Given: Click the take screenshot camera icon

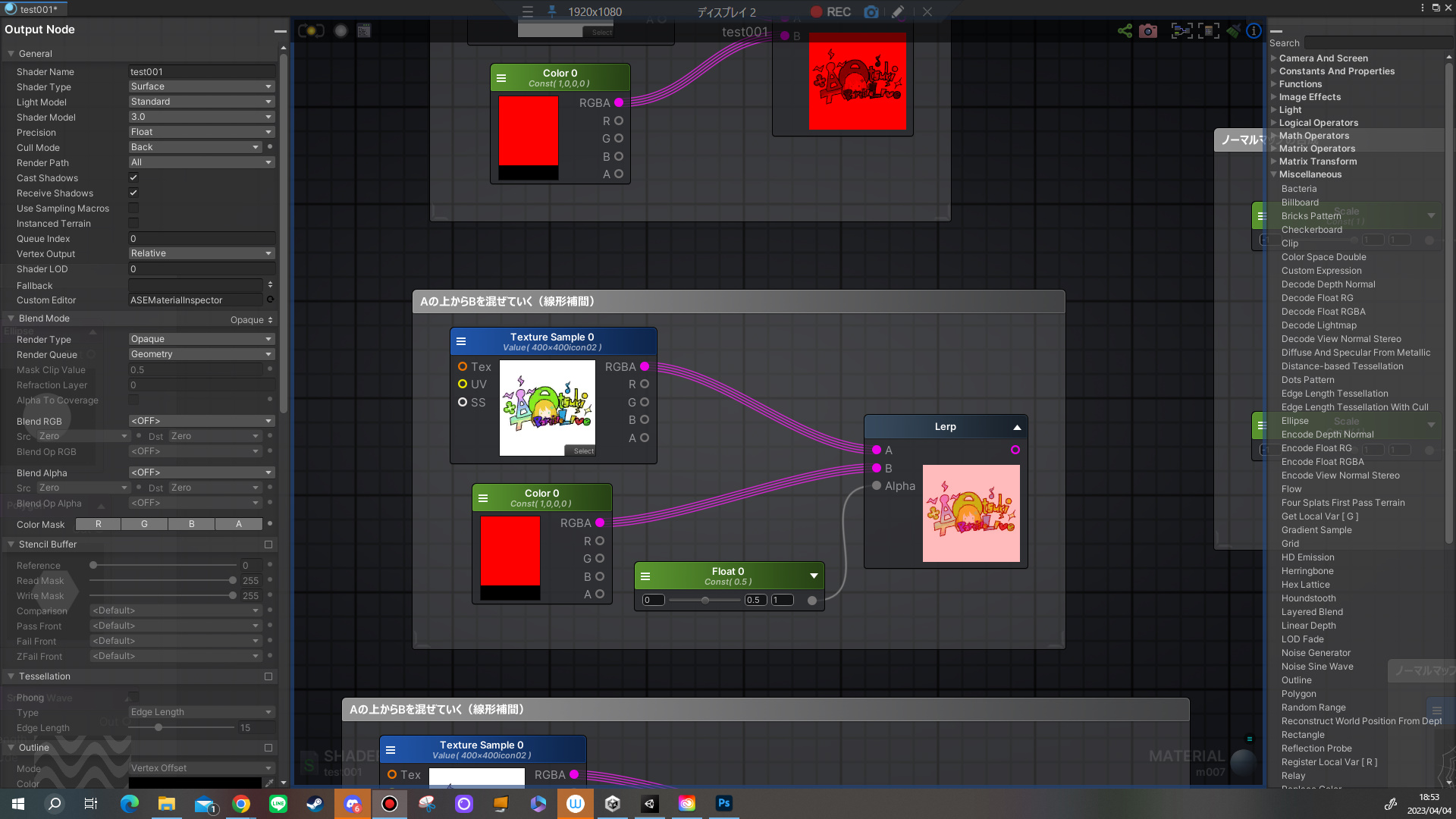Looking at the screenshot, I should pyautogui.click(x=1148, y=31).
